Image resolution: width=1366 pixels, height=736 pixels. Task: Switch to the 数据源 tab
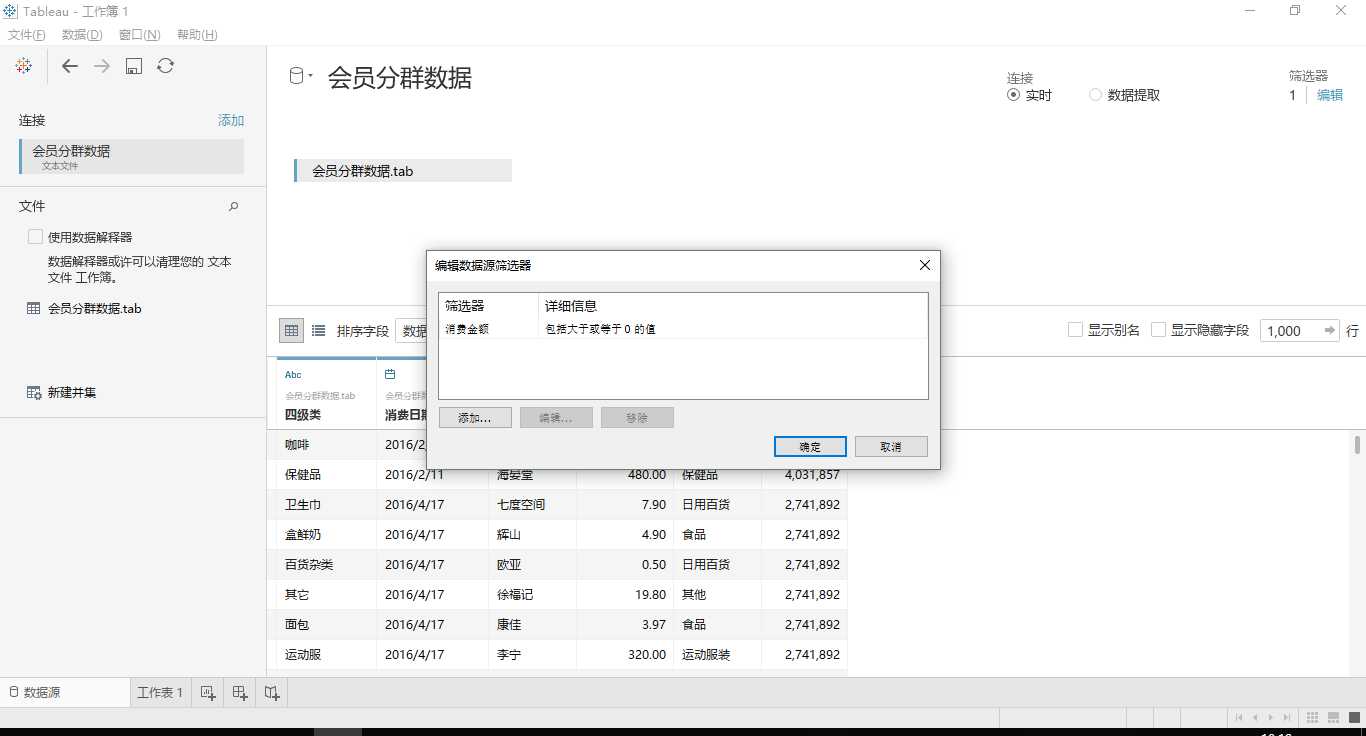point(65,692)
